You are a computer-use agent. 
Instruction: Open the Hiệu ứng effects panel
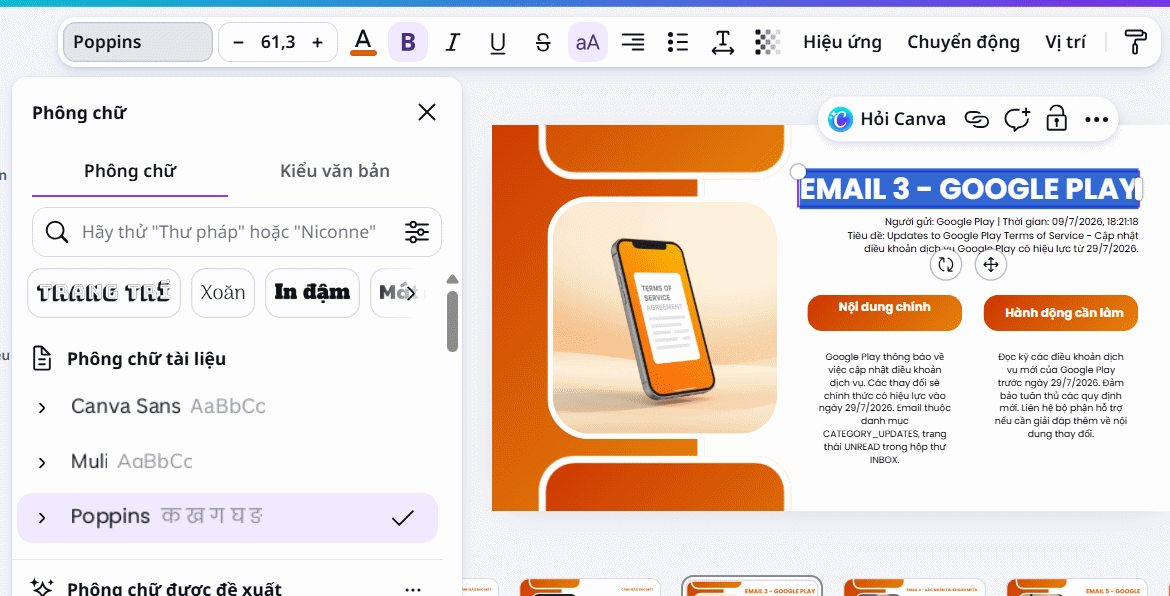pyautogui.click(x=842, y=42)
